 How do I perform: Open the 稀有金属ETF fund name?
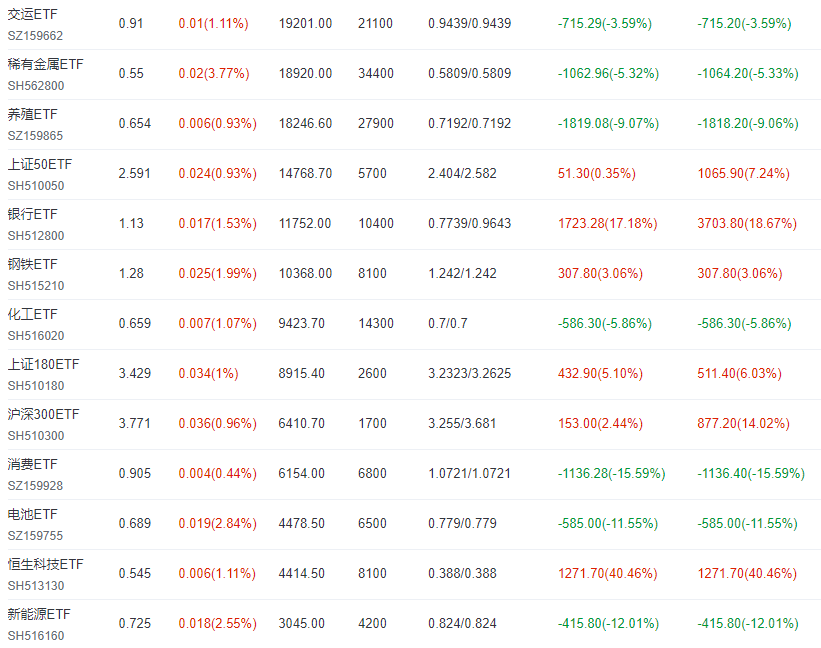(x=46, y=64)
